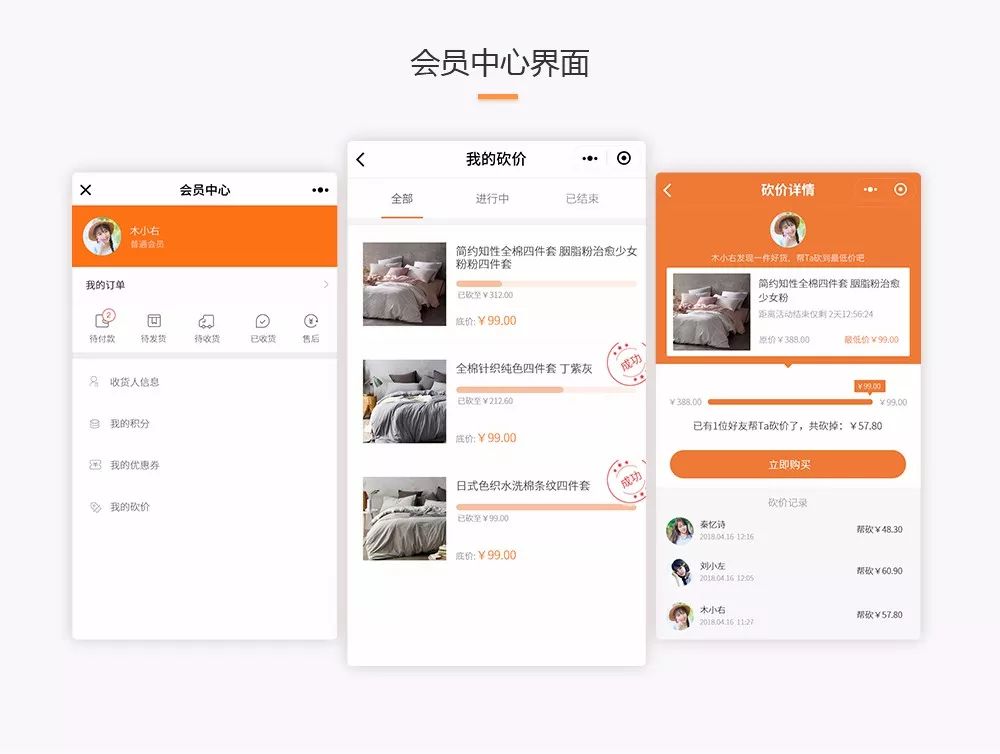Screen dimensions: 1000x754
Task: Expand 我的订单 using the chevron
Action: pos(325,285)
